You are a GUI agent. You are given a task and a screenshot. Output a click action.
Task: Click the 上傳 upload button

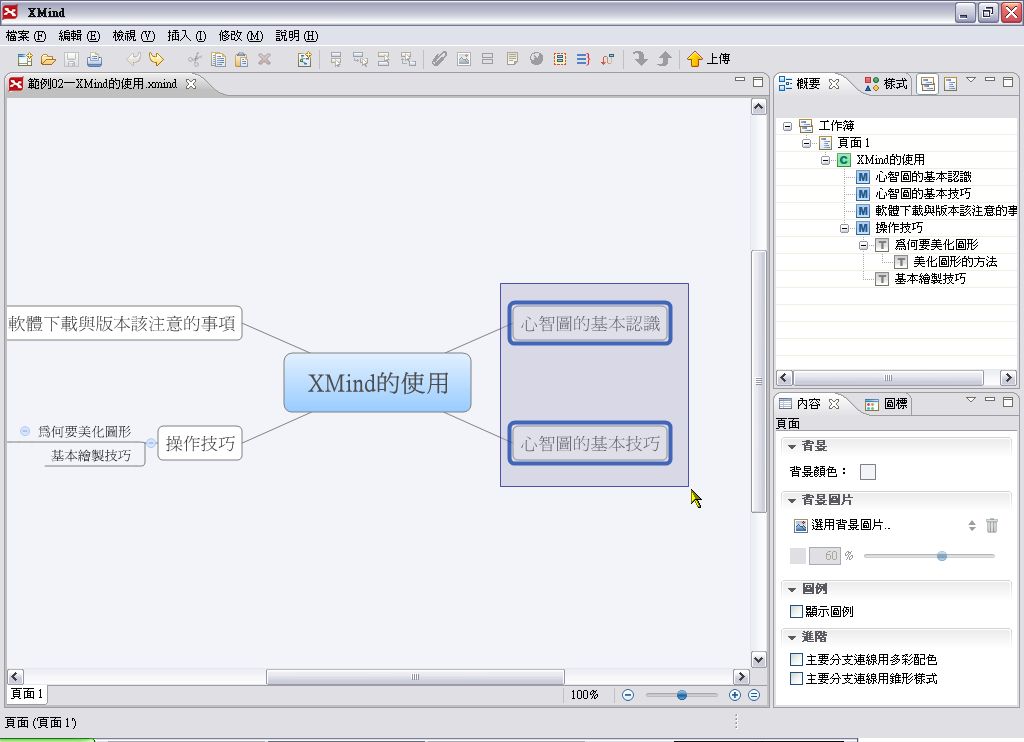pyautogui.click(x=709, y=59)
